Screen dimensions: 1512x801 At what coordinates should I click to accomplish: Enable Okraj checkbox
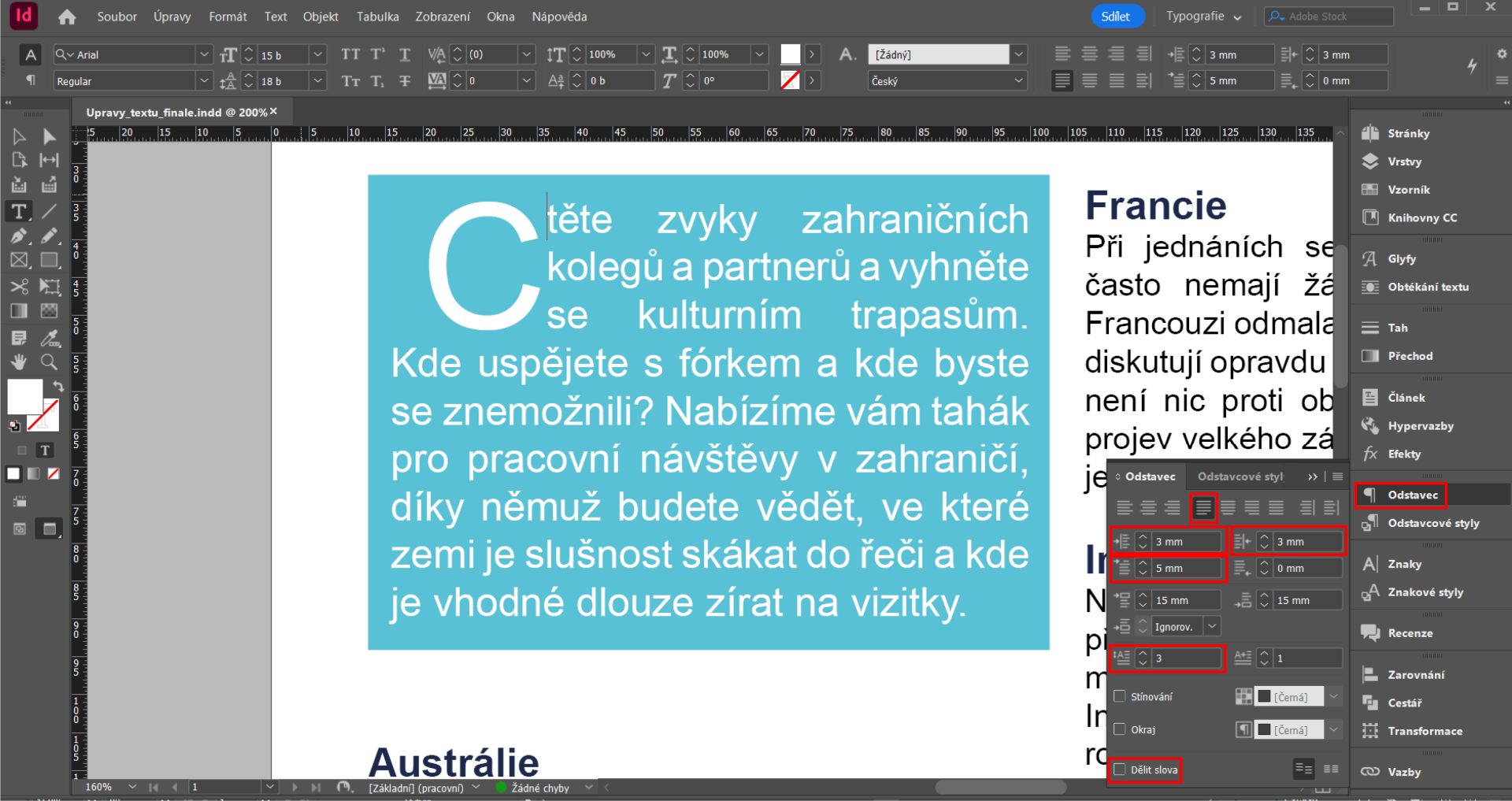1119,729
